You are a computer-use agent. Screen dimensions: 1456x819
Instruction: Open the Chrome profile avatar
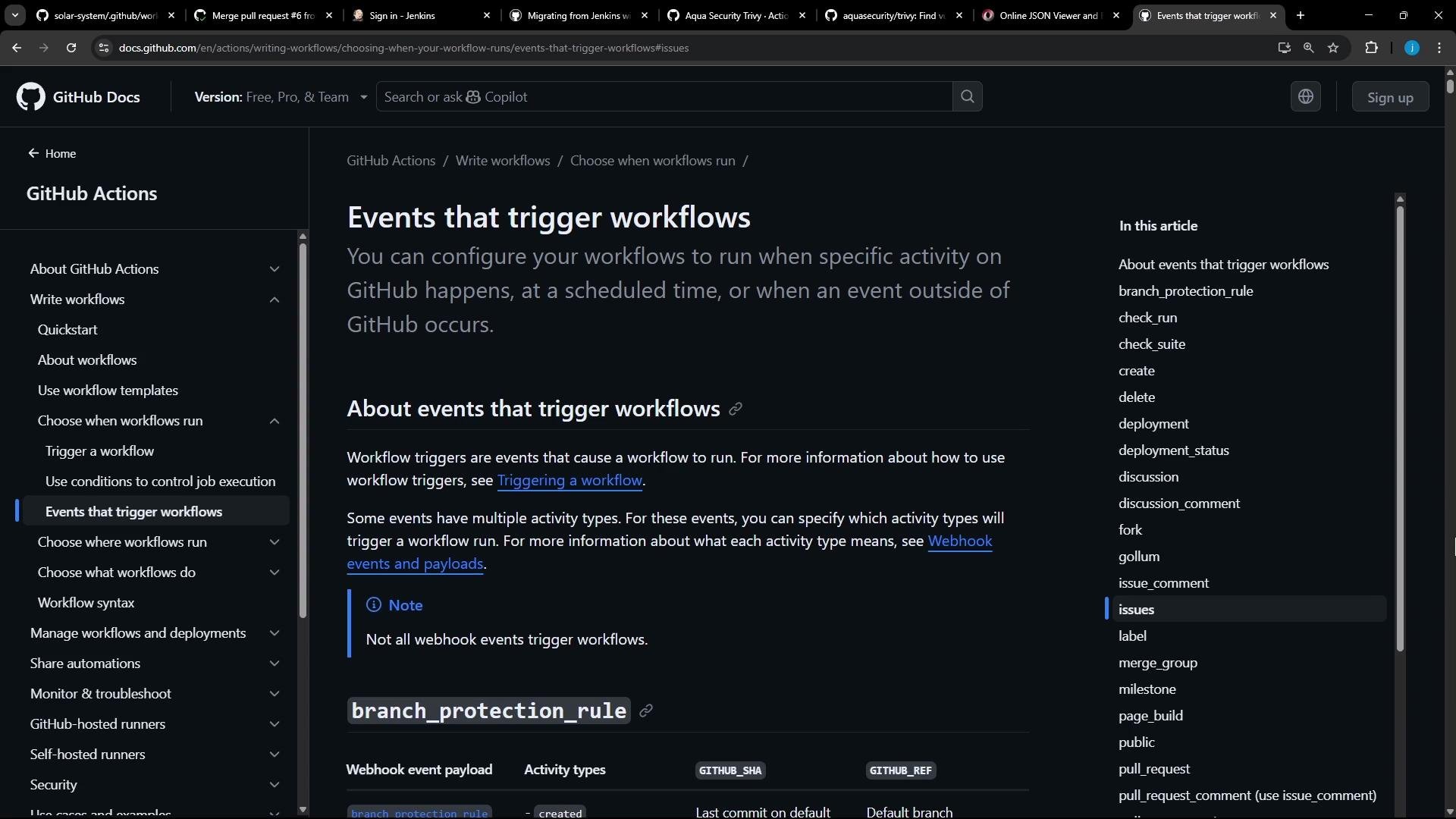coord(1412,48)
